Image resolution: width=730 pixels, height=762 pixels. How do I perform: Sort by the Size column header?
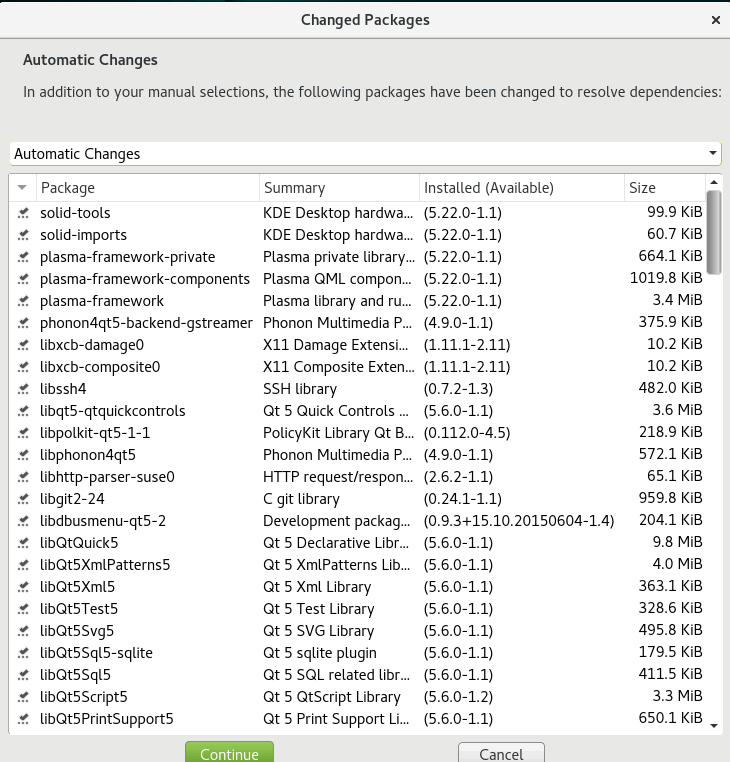[x=664, y=188]
